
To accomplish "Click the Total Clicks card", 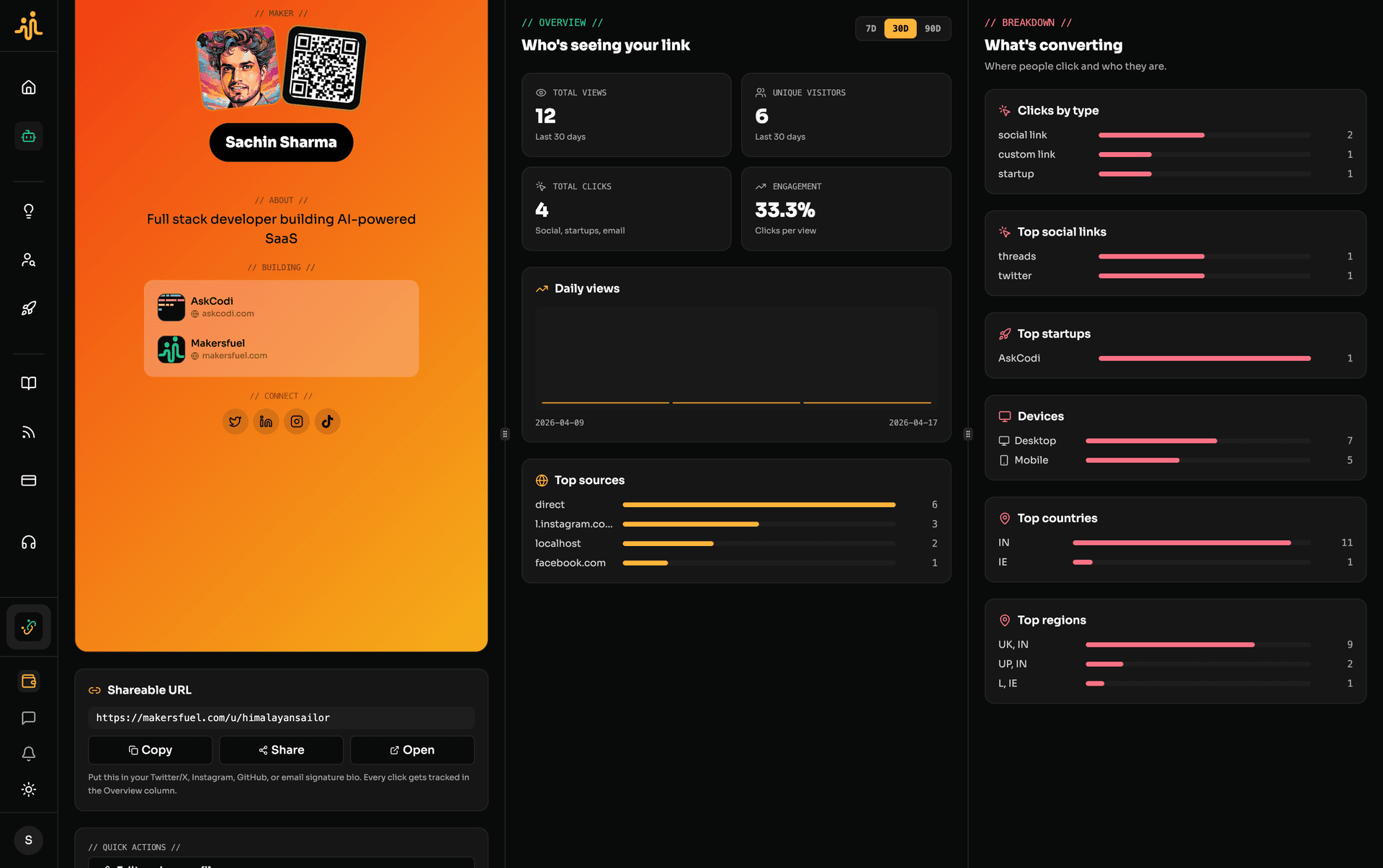I will [627, 209].
